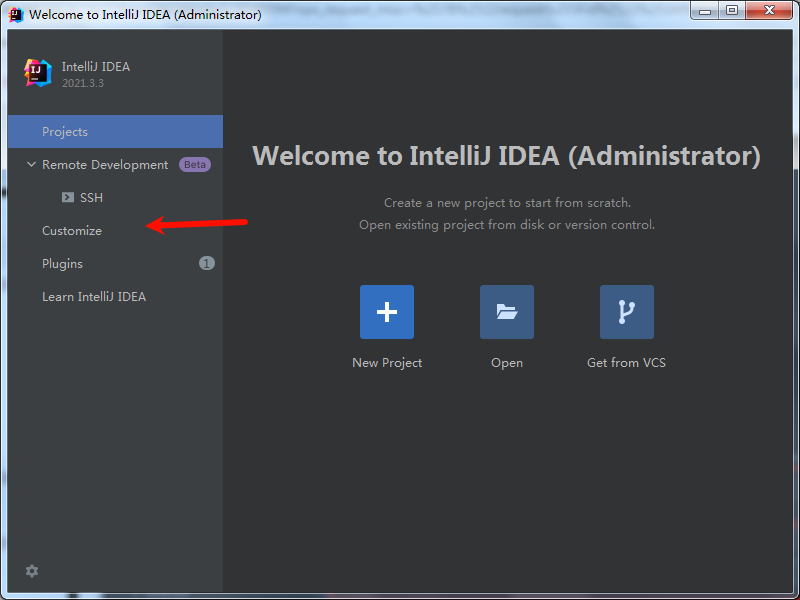Image resolution: width=800 pixels, height=600 pixels.
Task: Close the Welcome to IntelliJ IDEA window
Action: click(769, 11)
